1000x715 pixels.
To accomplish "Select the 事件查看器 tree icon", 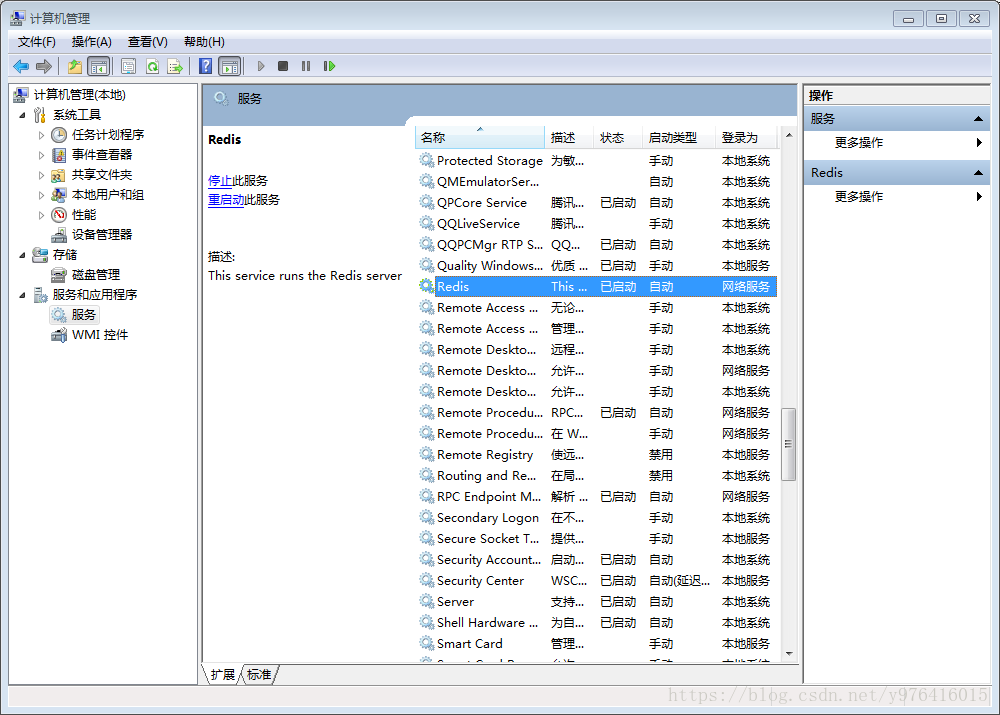I will 59,155.
